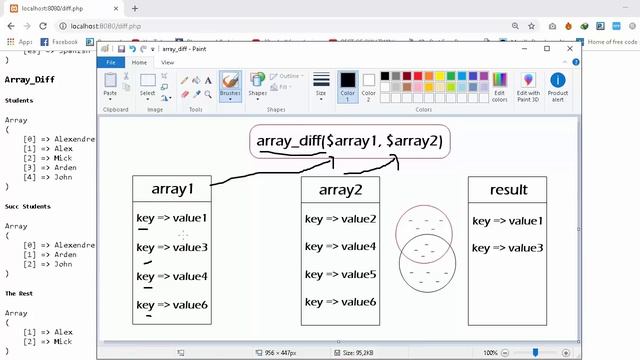Expand the Shapes dropdown arrow
Image resolution: width=640 pixels, height=360 pixels.
(258, 99)
